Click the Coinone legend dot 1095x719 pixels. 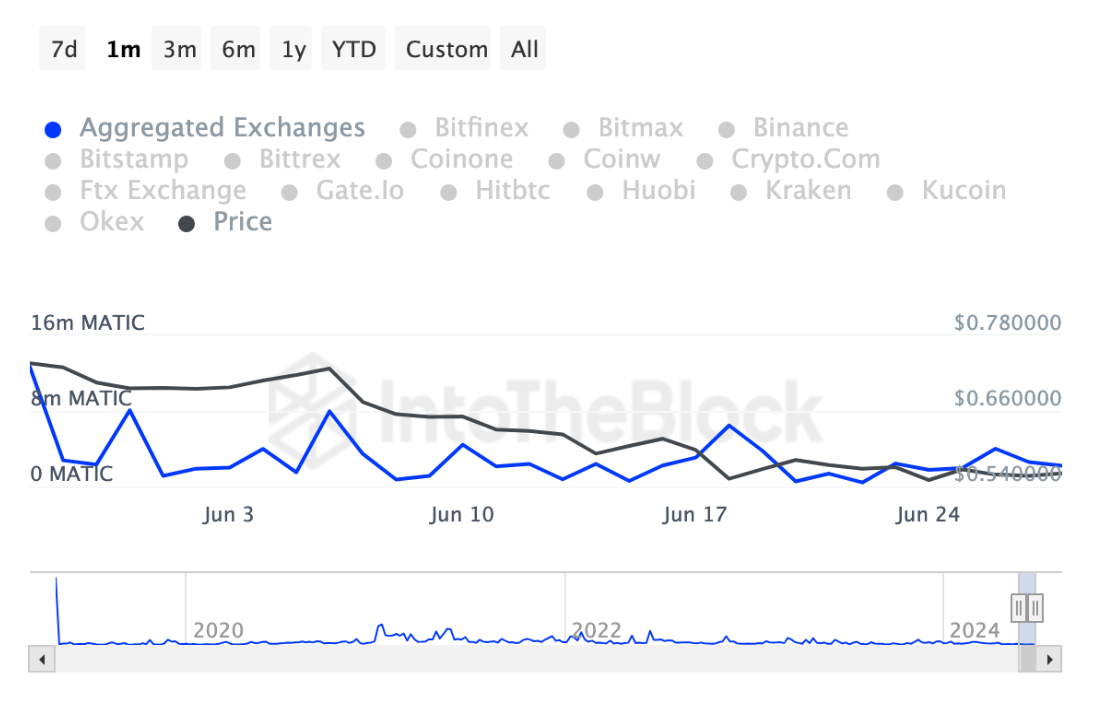coord(385,161)
